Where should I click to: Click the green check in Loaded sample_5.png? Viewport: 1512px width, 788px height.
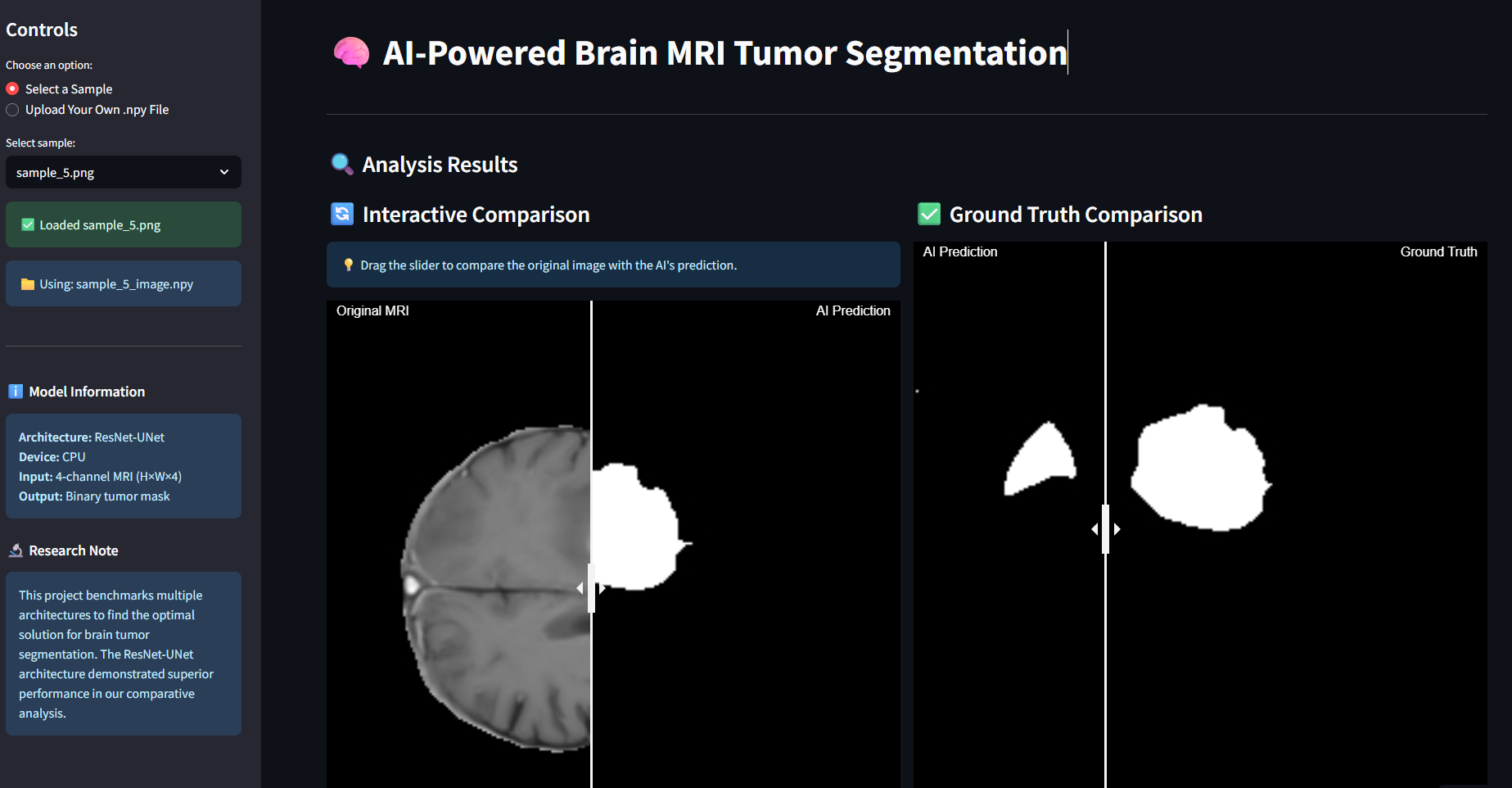tap(28, 224)
